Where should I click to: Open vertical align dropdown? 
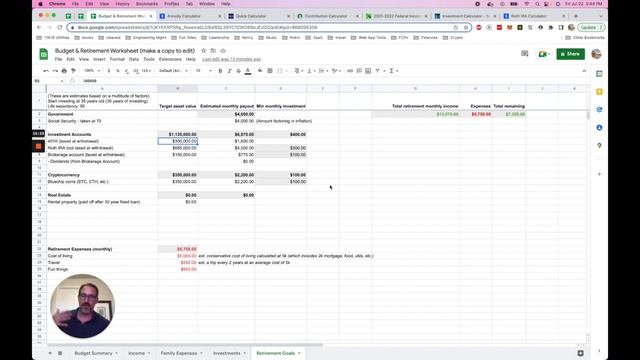(311, 71)
